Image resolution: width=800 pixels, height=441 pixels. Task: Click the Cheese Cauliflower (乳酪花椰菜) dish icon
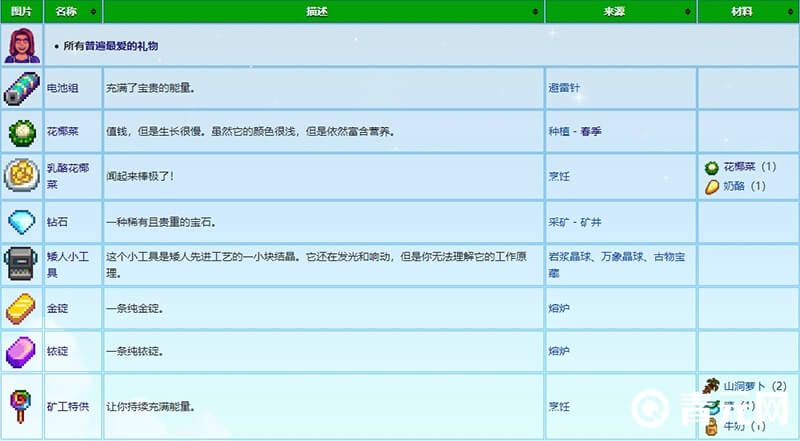[22, 175]
